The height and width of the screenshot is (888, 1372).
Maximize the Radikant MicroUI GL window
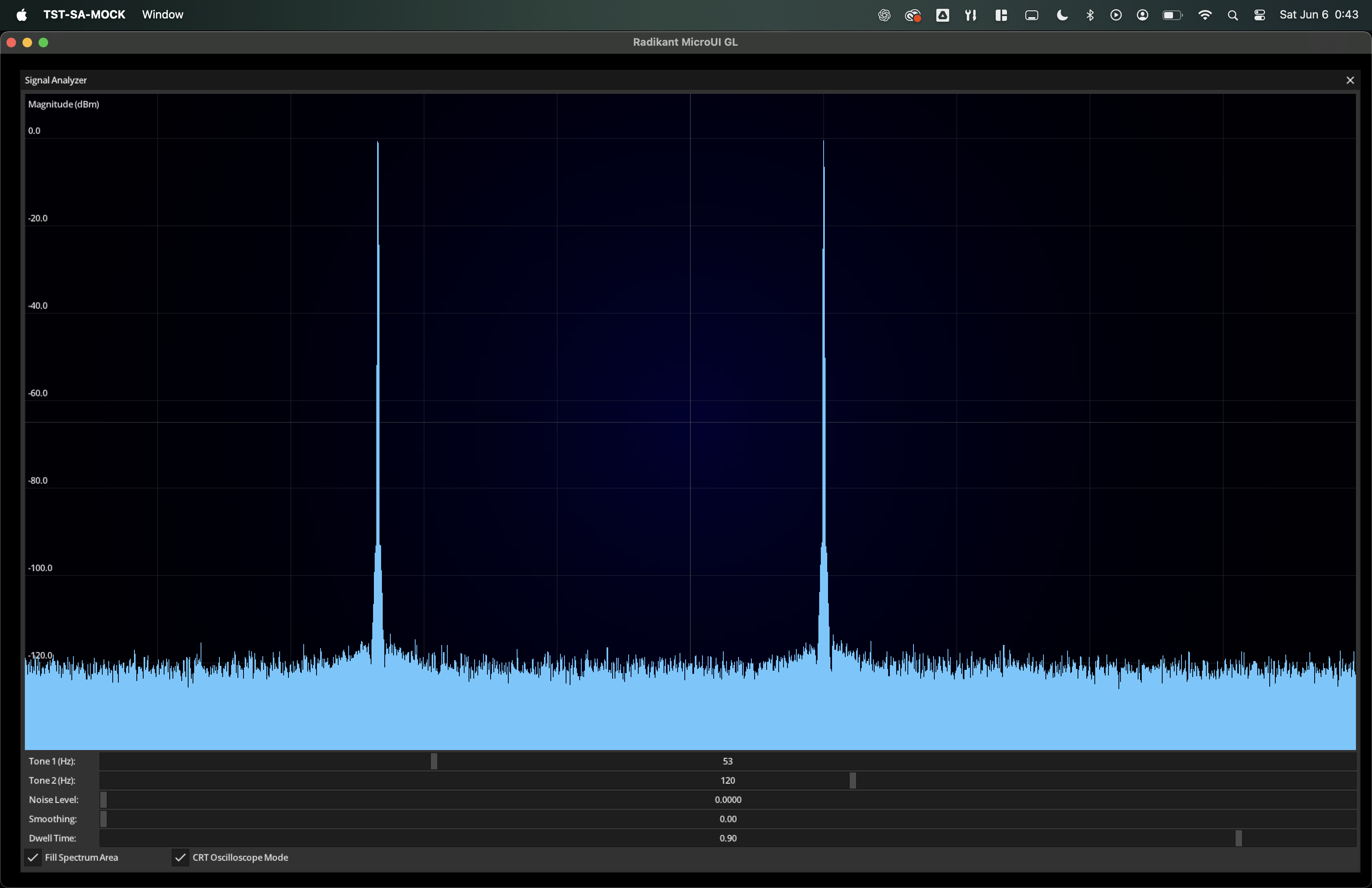(43, 42)
